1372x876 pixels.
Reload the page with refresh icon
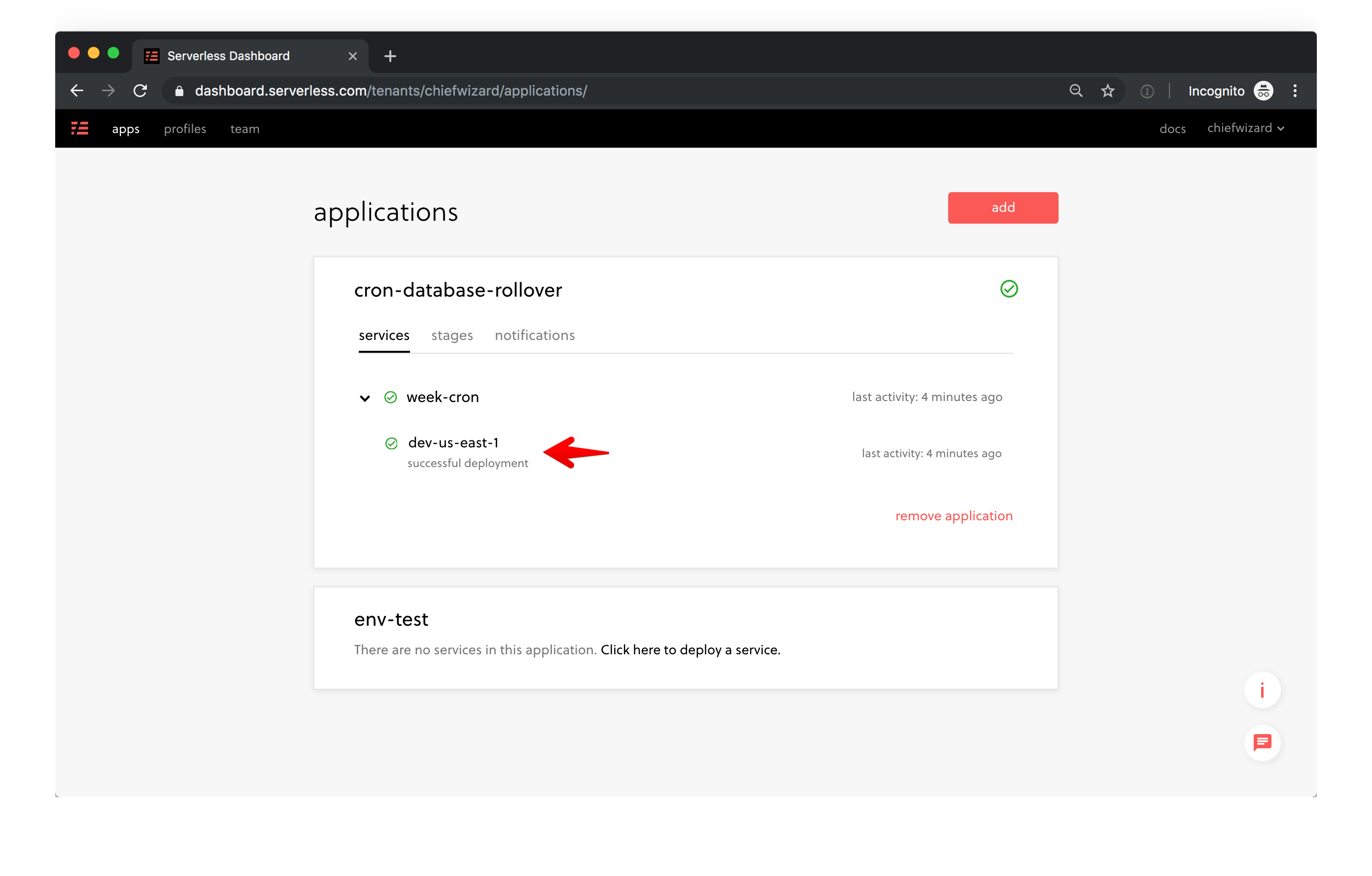(x=140, y=91)
